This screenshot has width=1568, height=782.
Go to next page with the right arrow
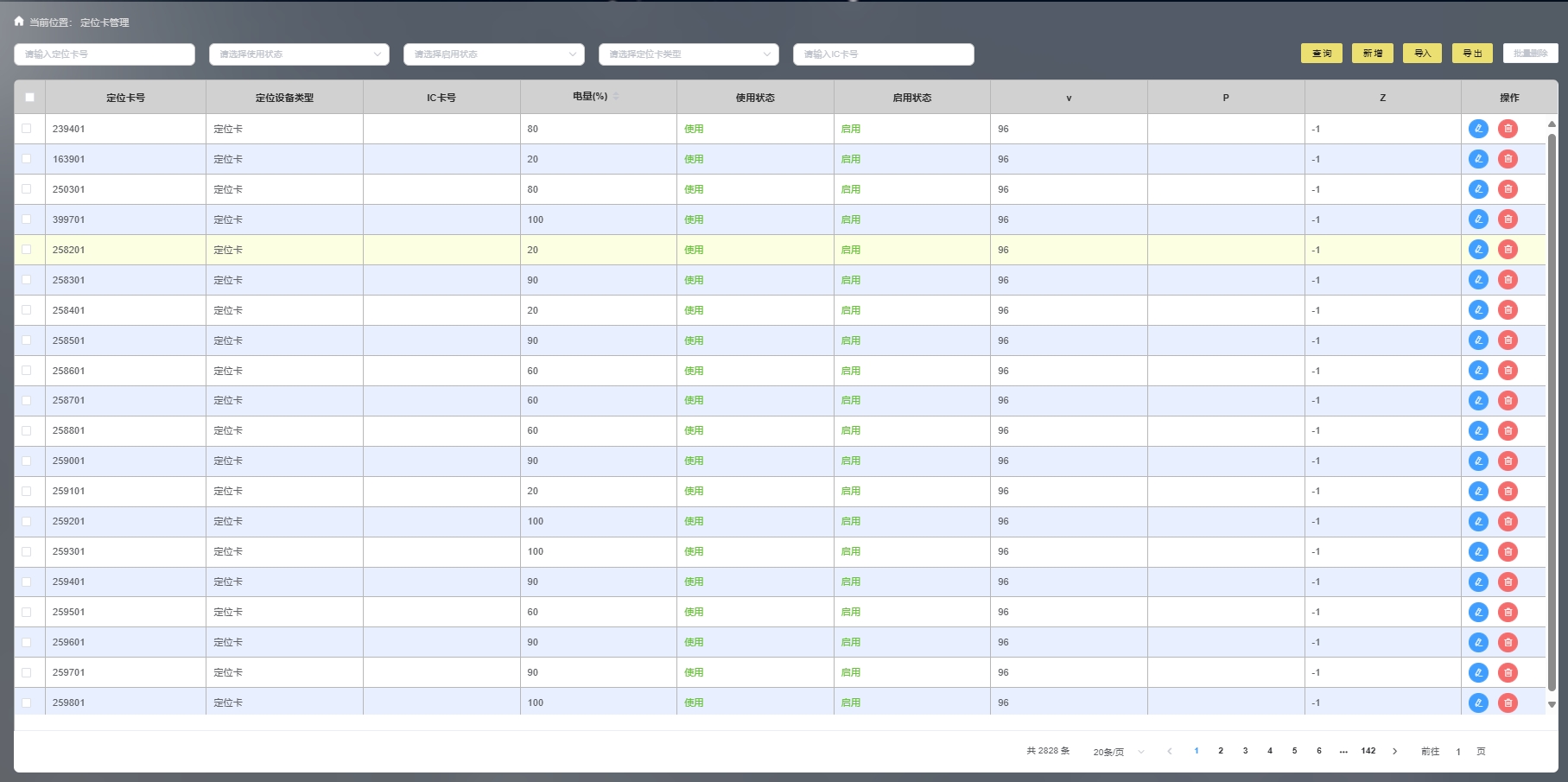click(1394, 751)
